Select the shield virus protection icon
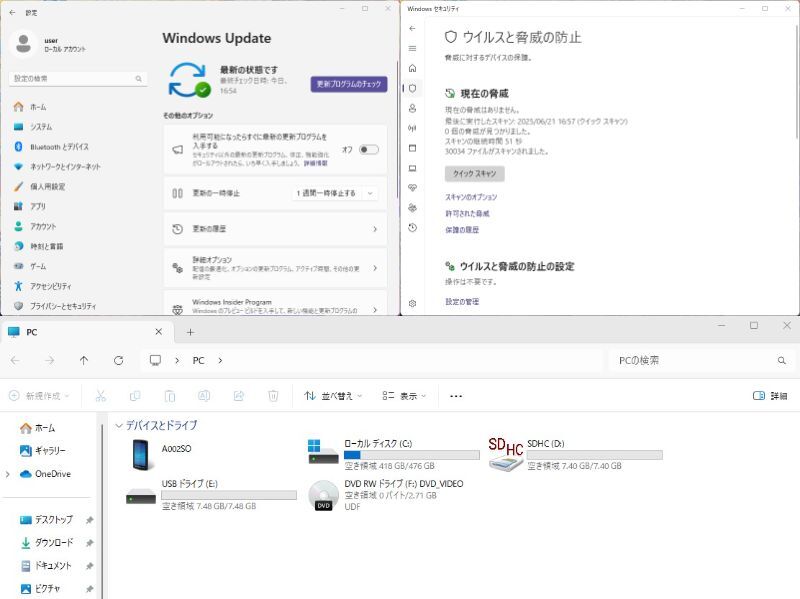Viewport: 800px width, 599px height. pyautogui.click(x=412, y=88)
